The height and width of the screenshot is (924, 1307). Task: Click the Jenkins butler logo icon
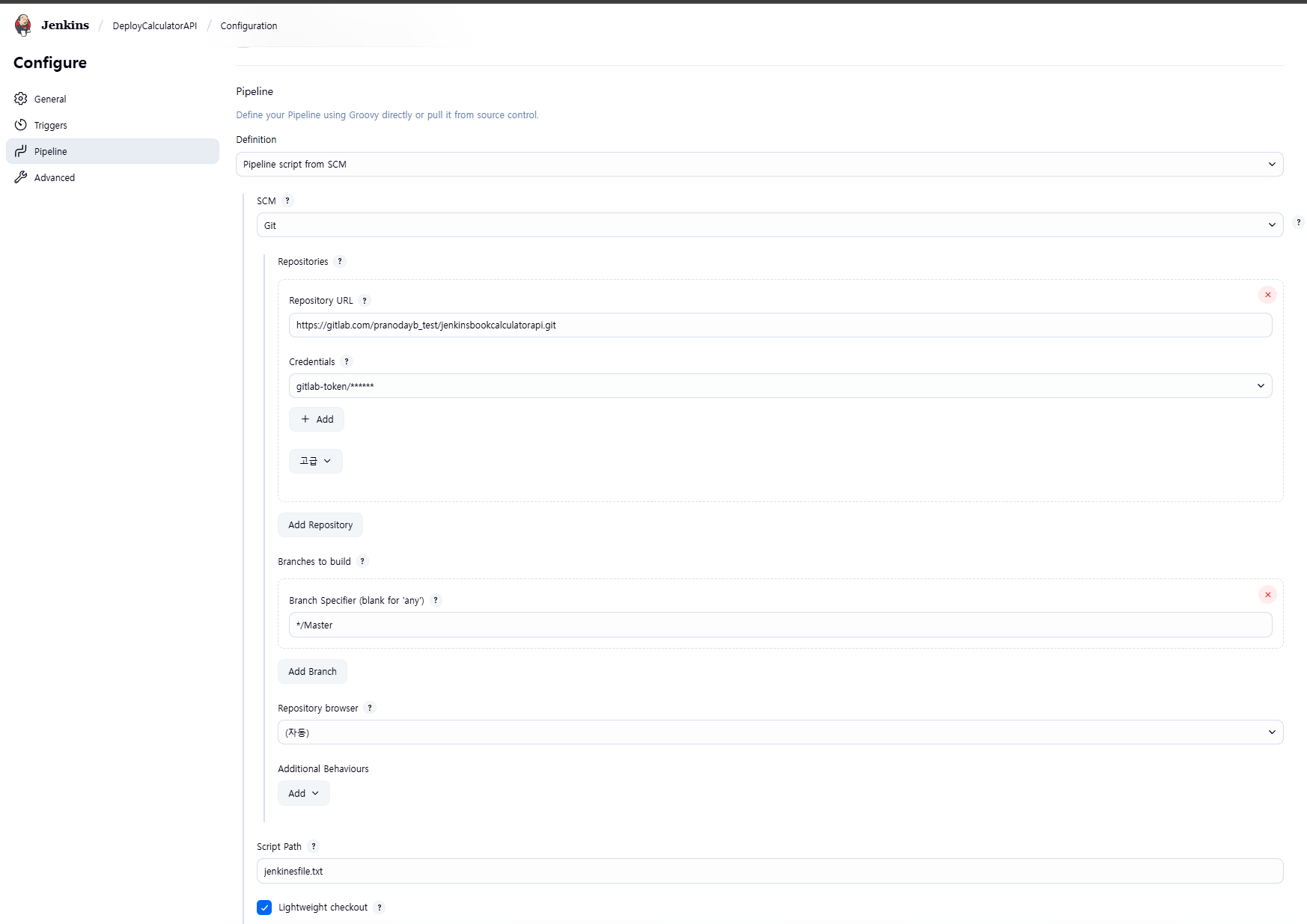click(x=23, y=25)
